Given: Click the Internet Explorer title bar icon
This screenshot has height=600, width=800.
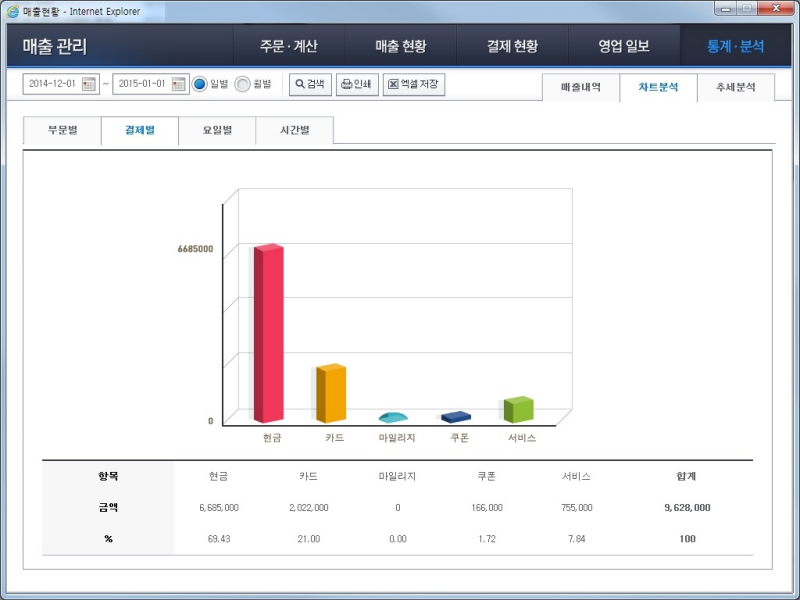Looking at the screenshot, I should pyautogui.click(x=11, y=11).
